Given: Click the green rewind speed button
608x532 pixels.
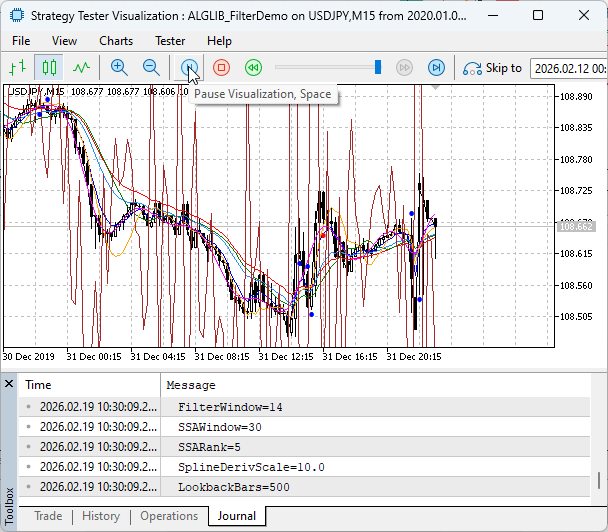Looking at the screenshot, I should (x=254, y=67).
